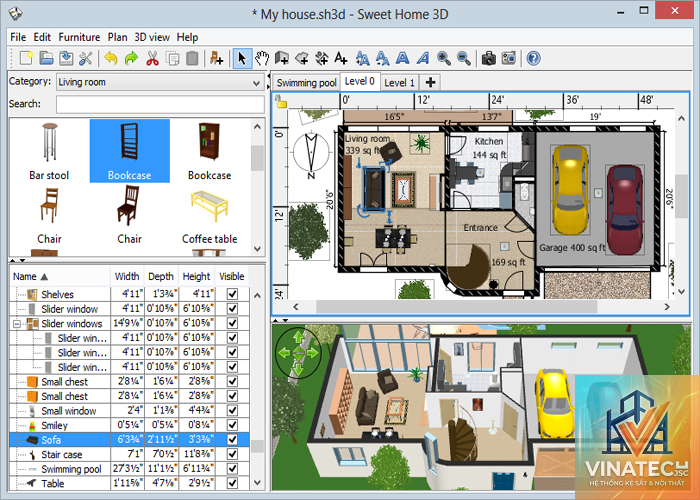Toggle visibility checkbox for Sofa
This screenshot has width=700, height=500.
point(232,440)
